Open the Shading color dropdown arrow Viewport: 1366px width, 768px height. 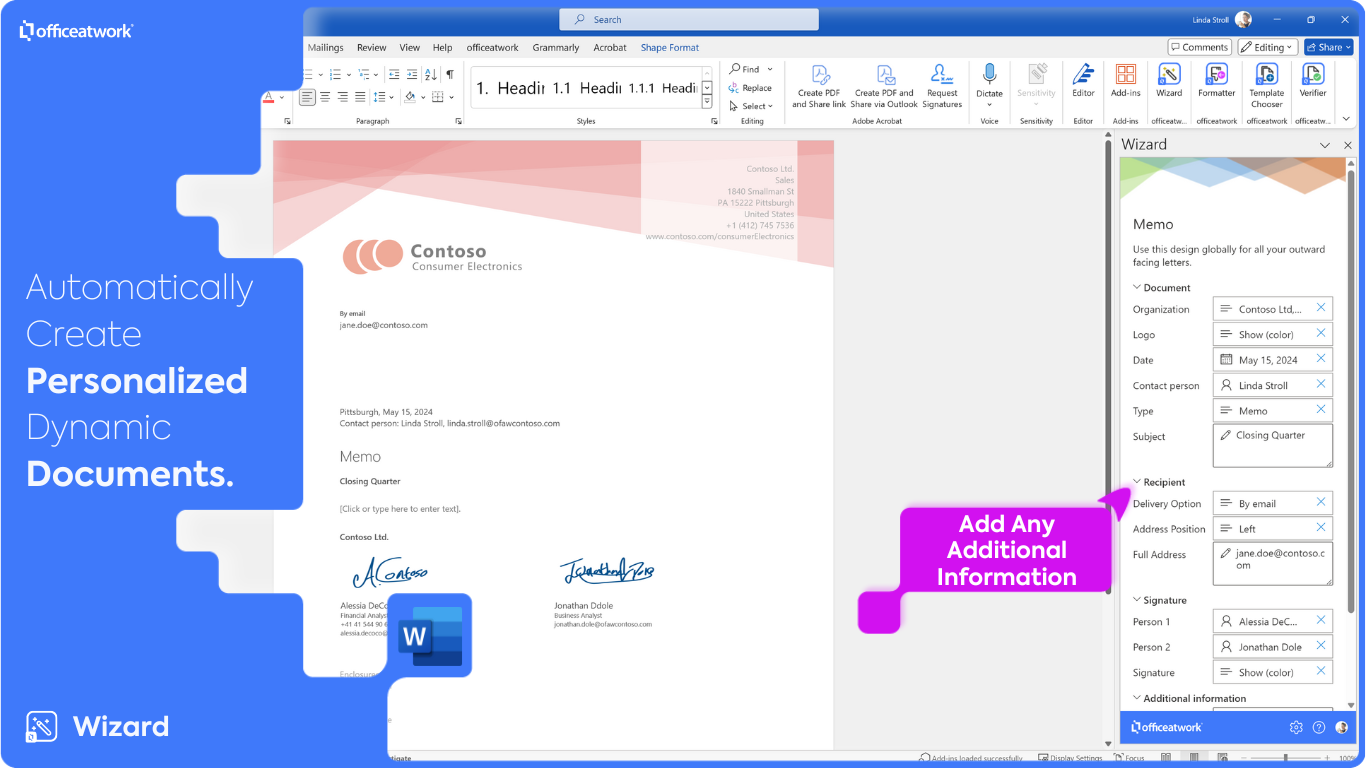click(424, 97)
